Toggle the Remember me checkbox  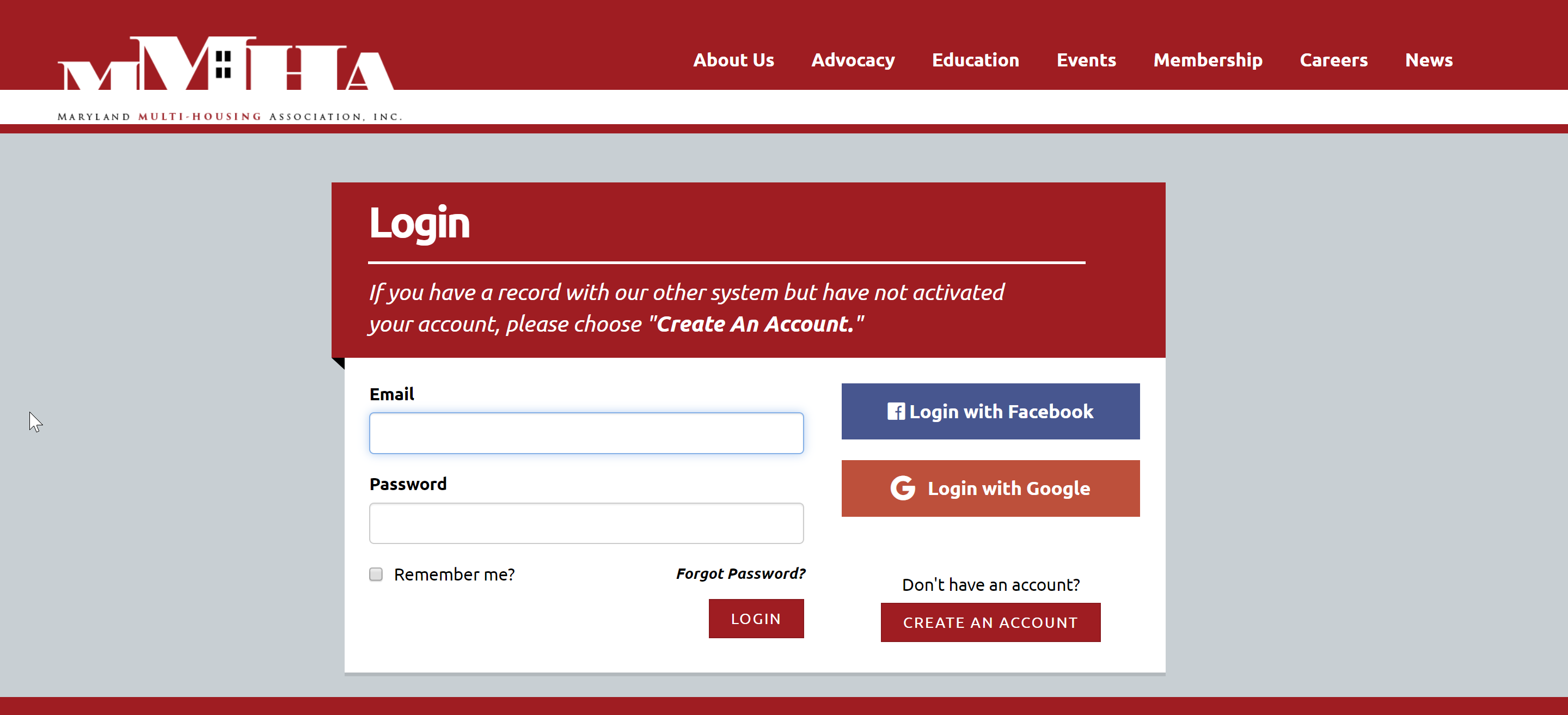[x=376, y=575]
